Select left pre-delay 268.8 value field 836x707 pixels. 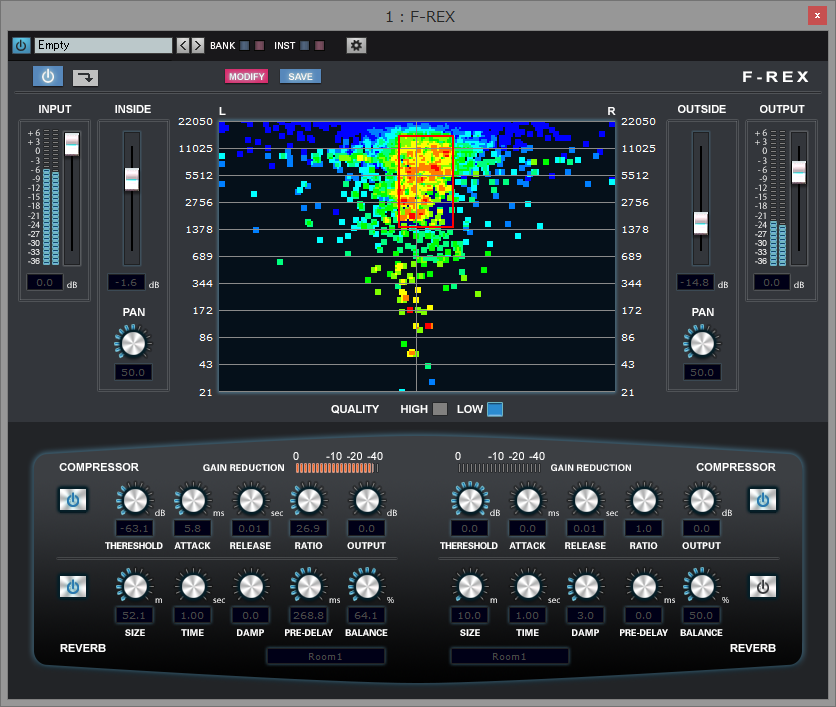point(308,615)
